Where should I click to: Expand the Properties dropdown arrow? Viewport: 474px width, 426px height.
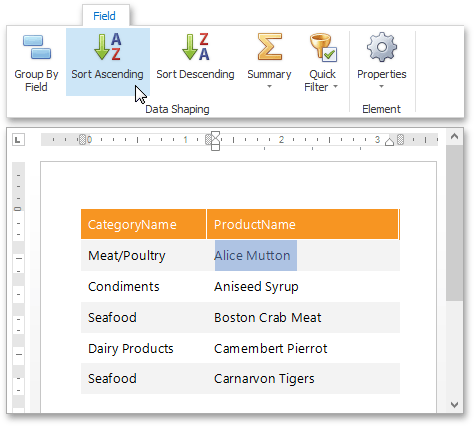[382, 87]
